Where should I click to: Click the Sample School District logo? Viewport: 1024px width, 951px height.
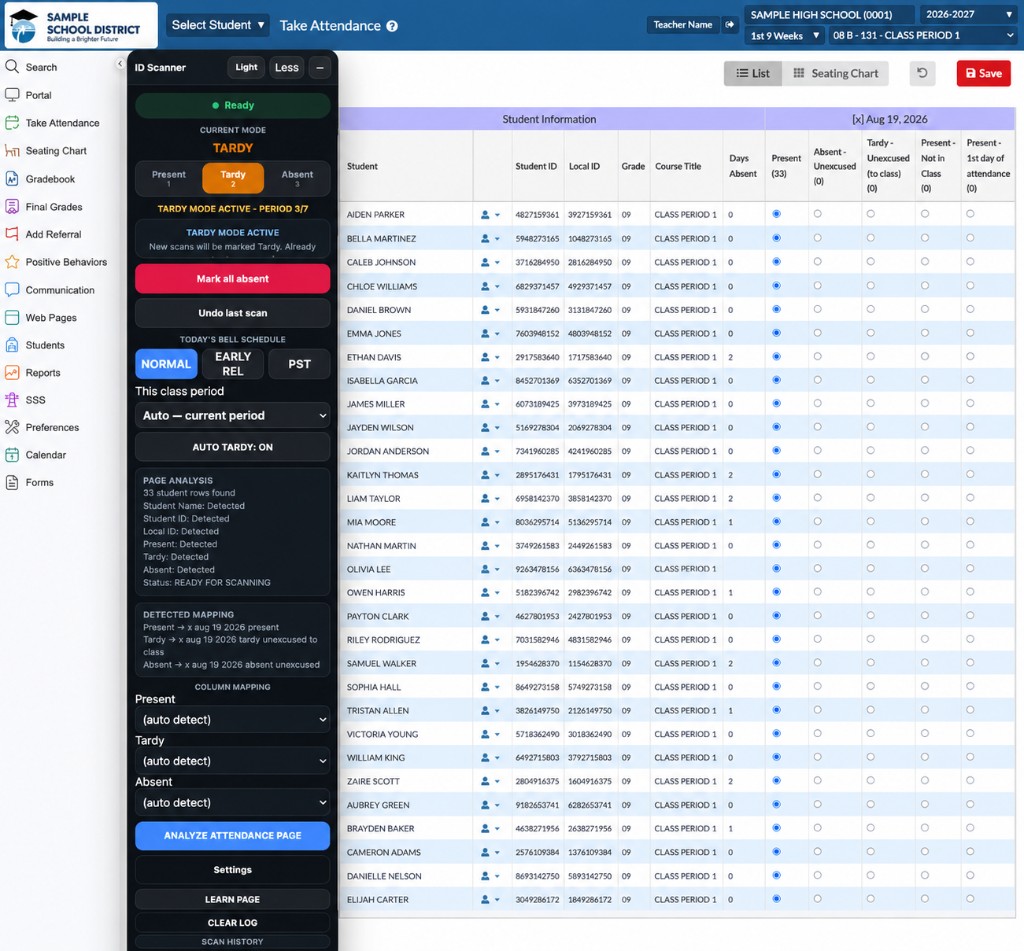click(81, 25)
